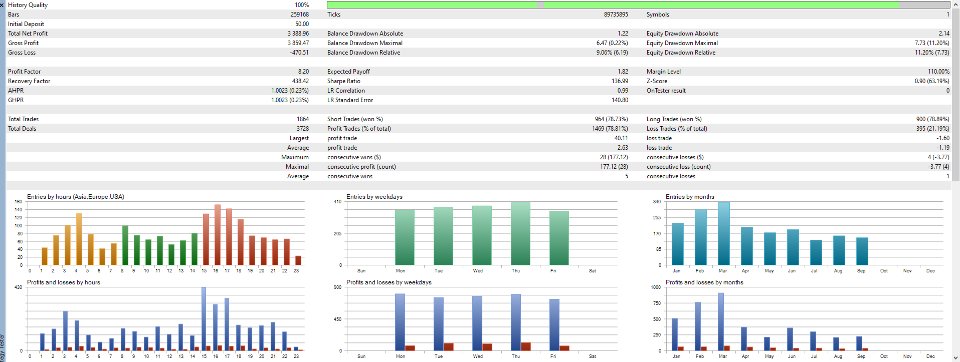The image size is (960, 362).
Task: Select the consecutive losses ($) label
Action: point(675,157)
